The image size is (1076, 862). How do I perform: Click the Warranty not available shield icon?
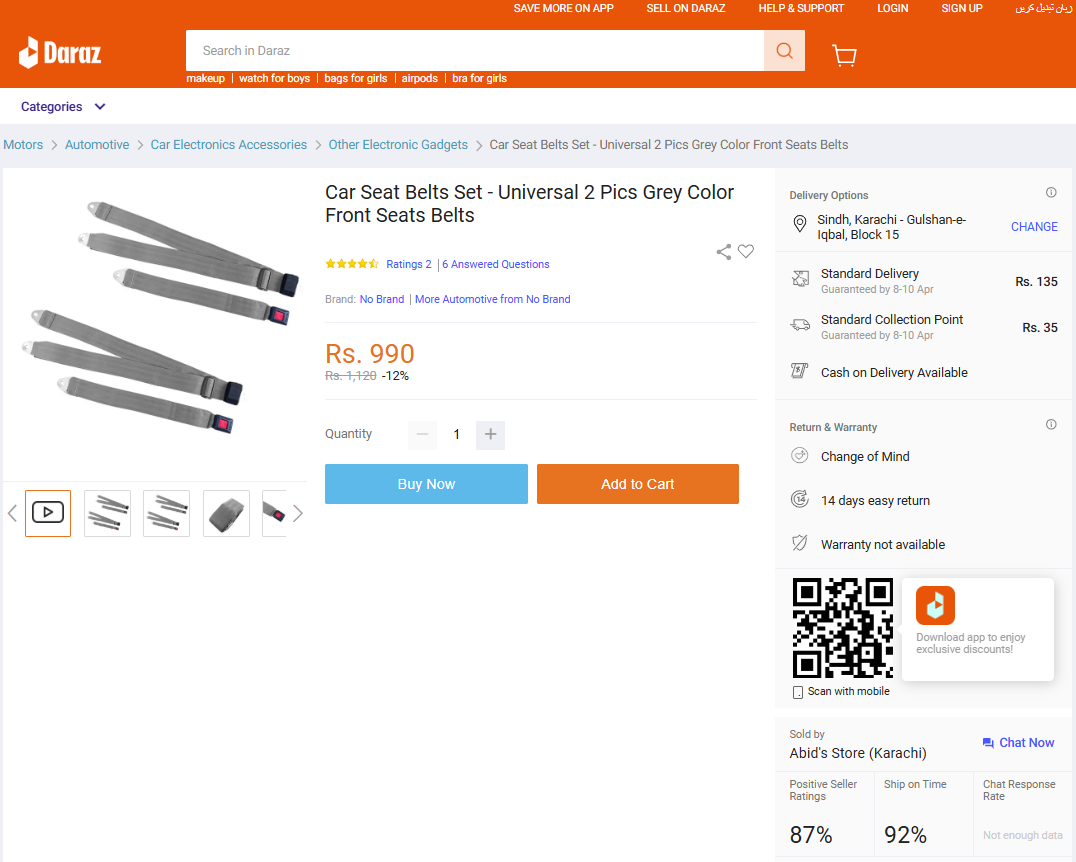tap(799, 543)
